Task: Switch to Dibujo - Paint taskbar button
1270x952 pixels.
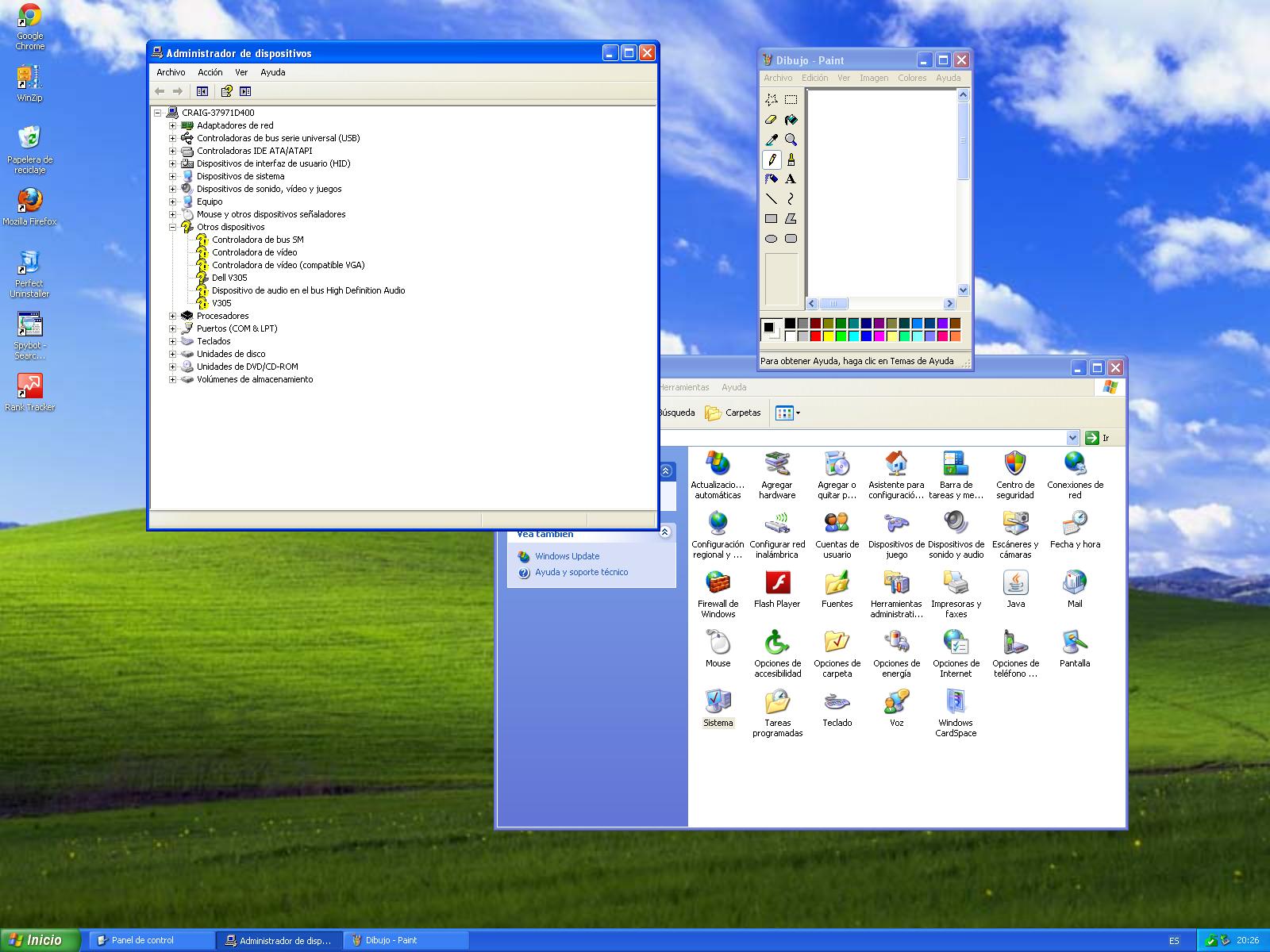Action: point(406,940)
